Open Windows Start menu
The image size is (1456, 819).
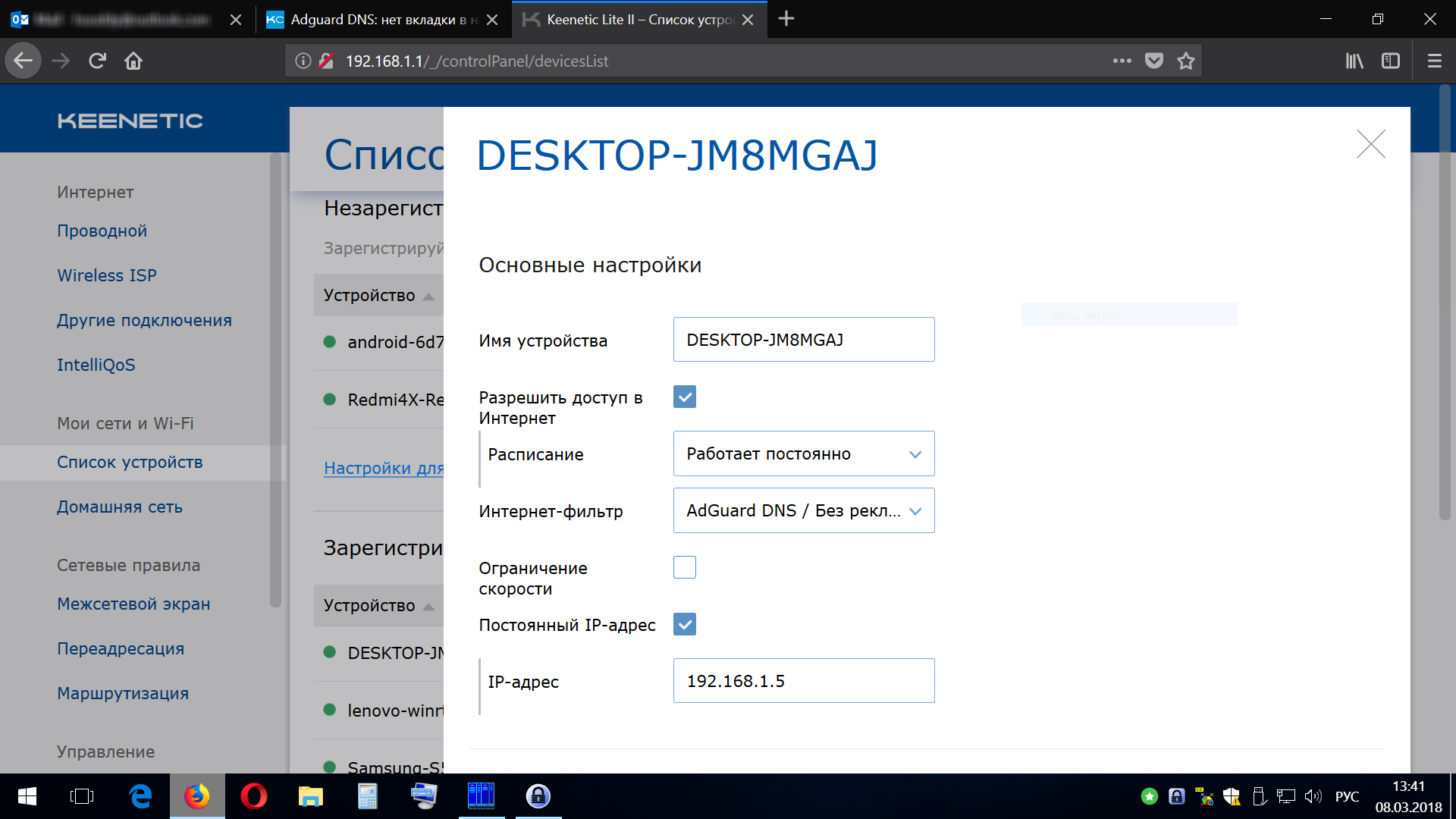[27, 796]
